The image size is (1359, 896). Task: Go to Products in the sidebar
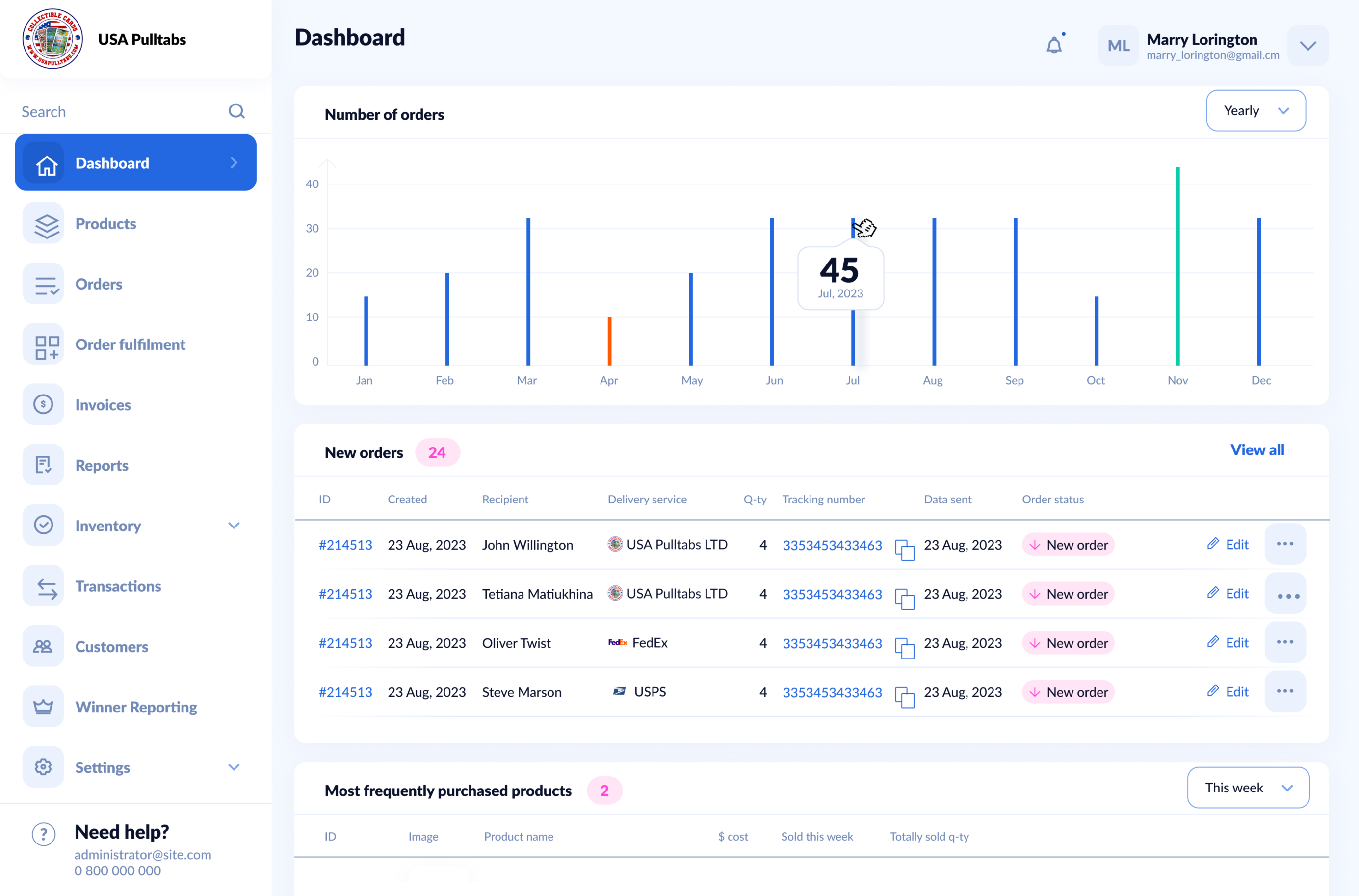[105, 223]
